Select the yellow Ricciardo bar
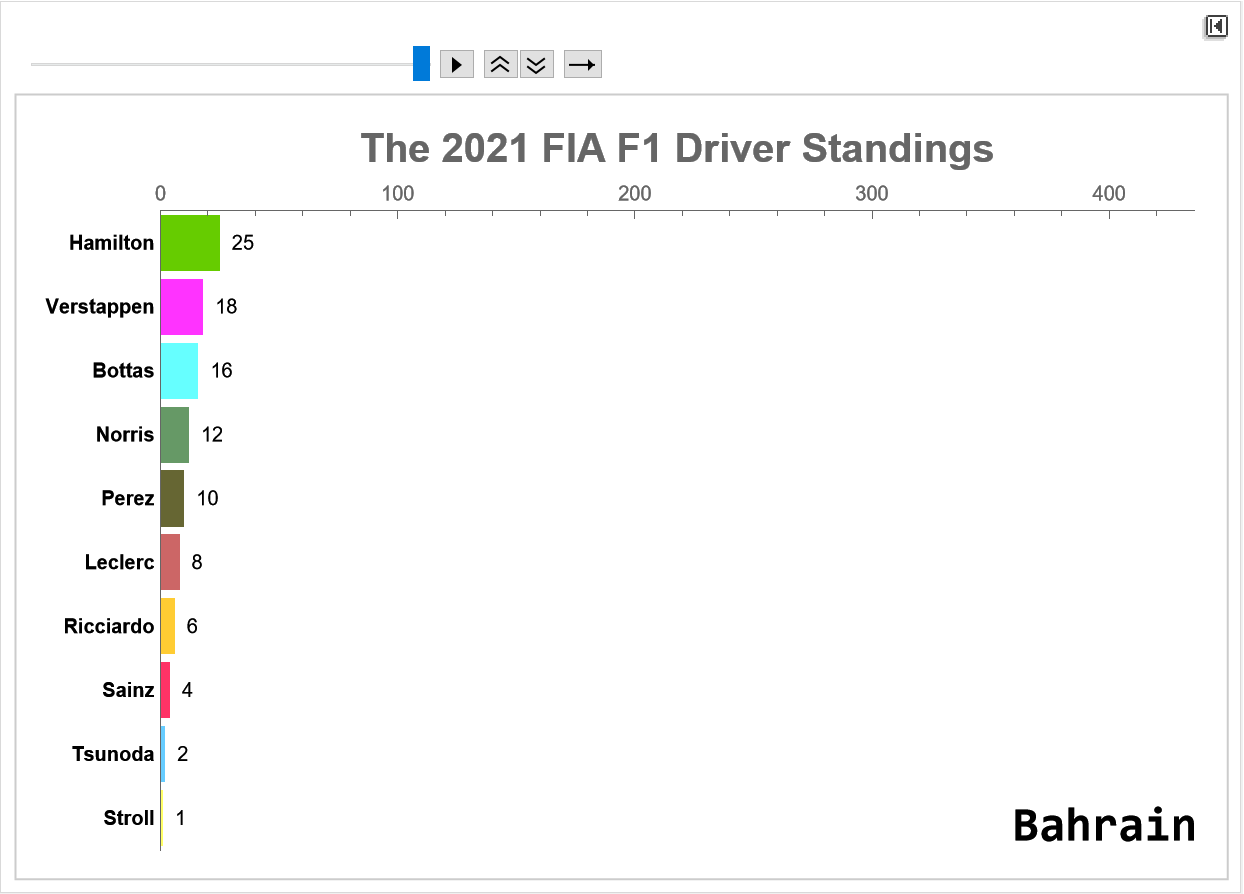Image resolution: width=1244 pixels, height=894 pixels. pos(168,626)
